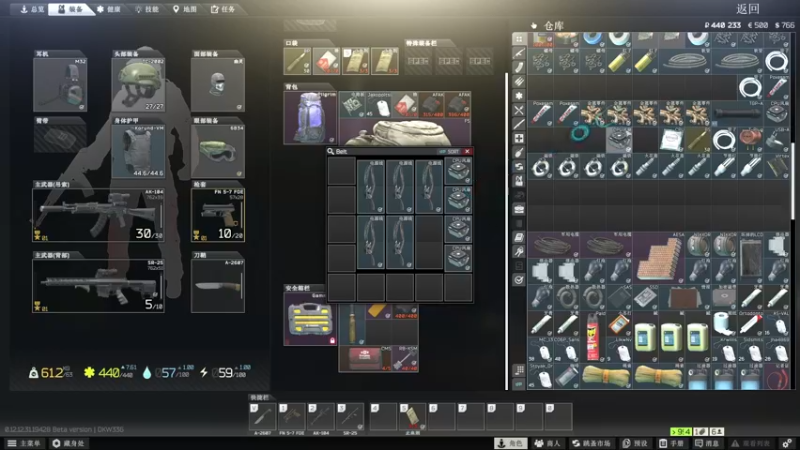The image size is (800, 450).
Task: Filter stash by quest checkmark icon
Action: (x=519, y=280)
